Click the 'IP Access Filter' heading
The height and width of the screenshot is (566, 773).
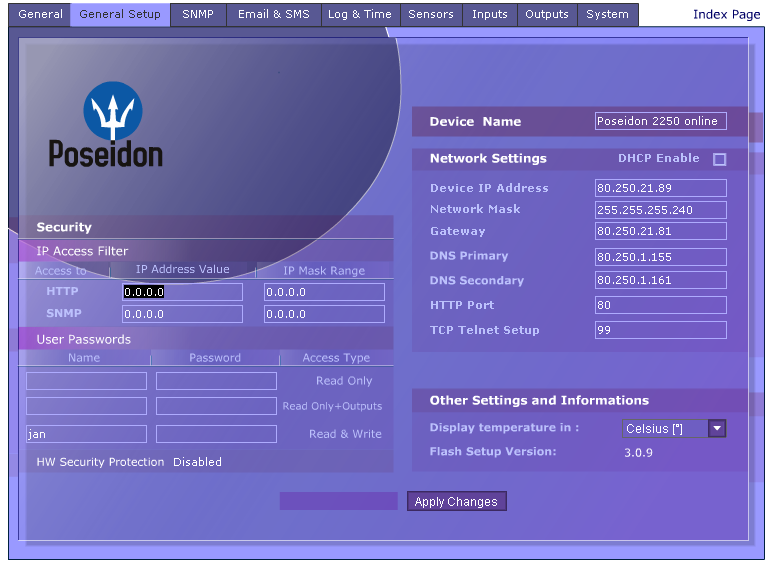point(82,251)
